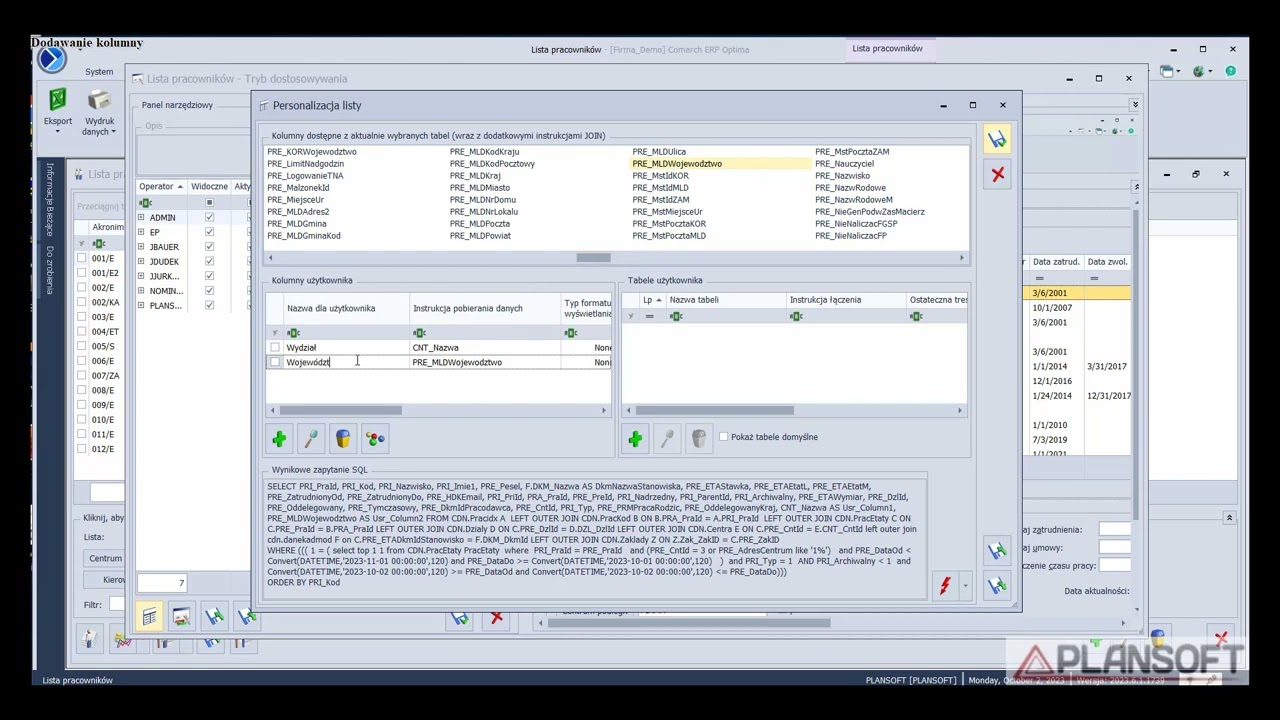Add a user table with green plus
This screenshot has height=720, width=1280.
point(635,438)
